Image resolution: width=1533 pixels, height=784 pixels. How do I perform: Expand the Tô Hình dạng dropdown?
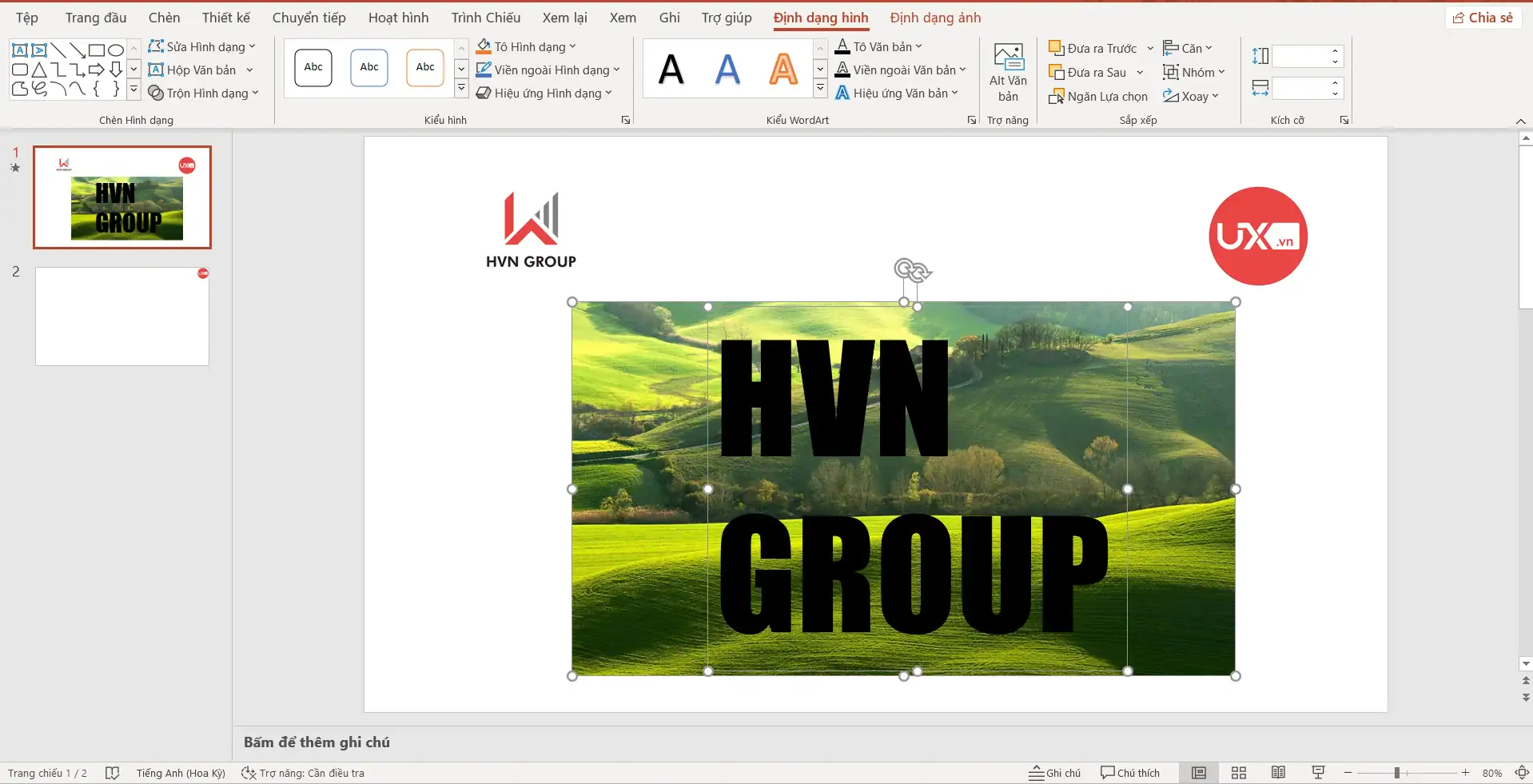(572, 47)
